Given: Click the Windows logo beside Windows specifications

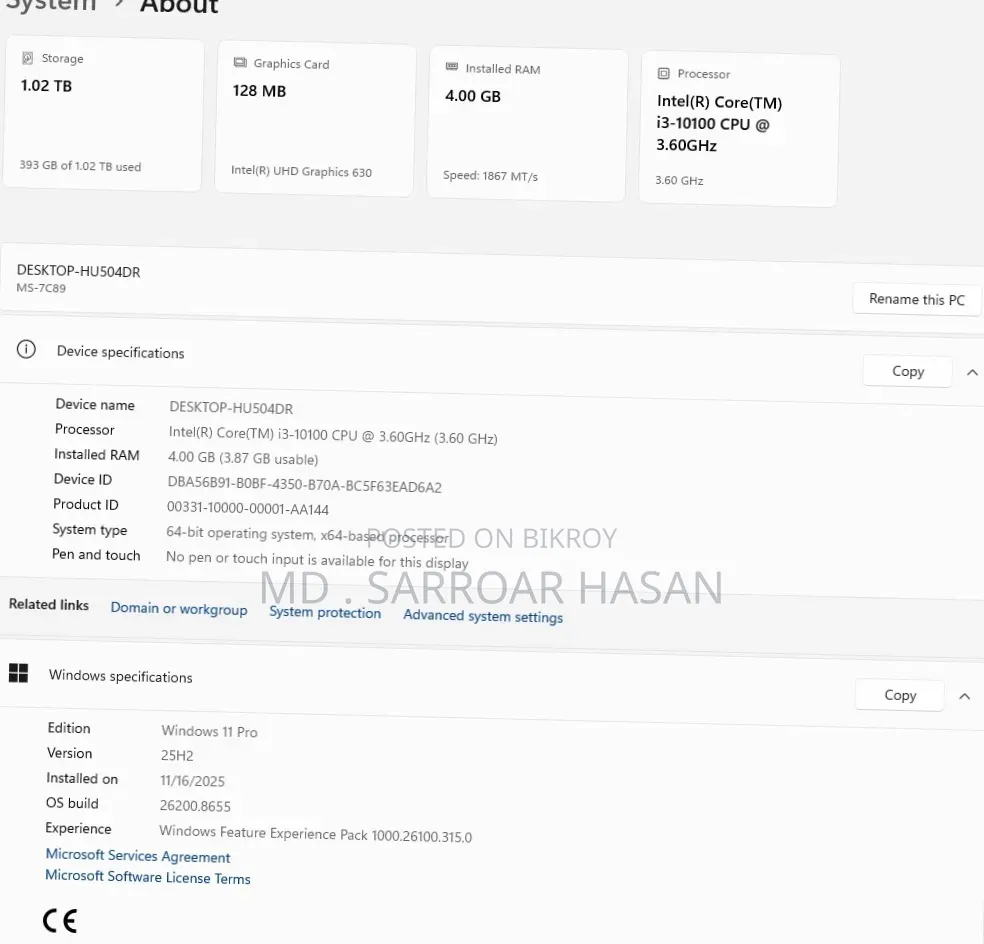Looking at the screenshot, I should pyautogui.click(x=18, y=673).
